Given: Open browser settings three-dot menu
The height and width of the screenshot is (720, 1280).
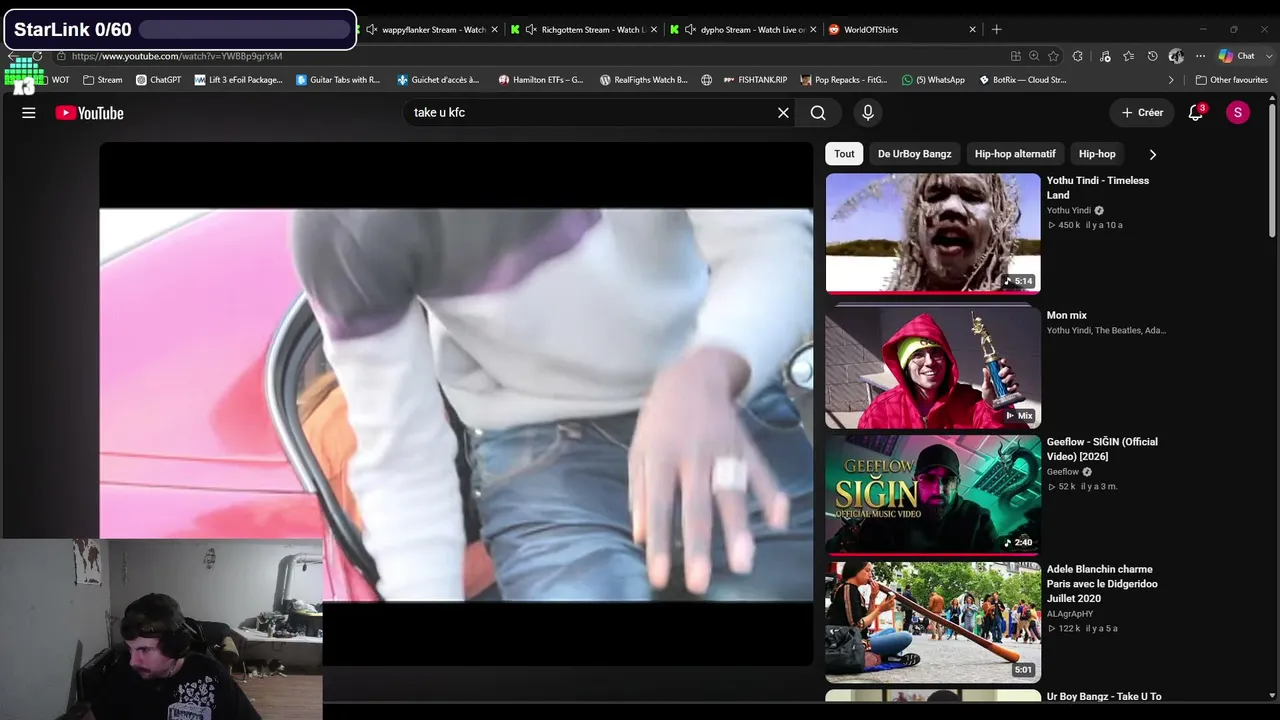Looking at the screenshot, I should 1200,56.
